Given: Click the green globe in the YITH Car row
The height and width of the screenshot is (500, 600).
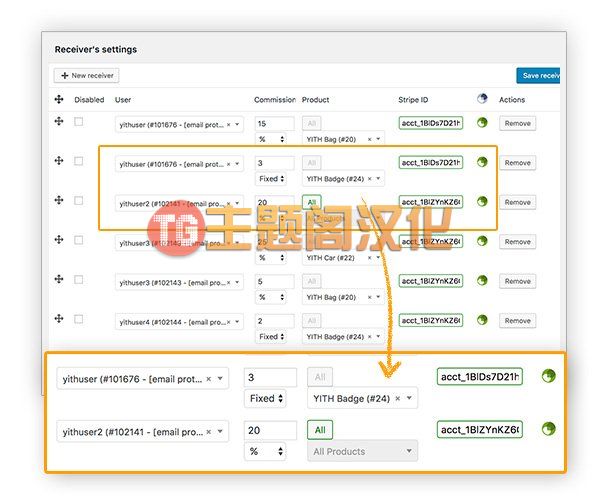Looking at the screenshot, I should click(x=482, y=241).
